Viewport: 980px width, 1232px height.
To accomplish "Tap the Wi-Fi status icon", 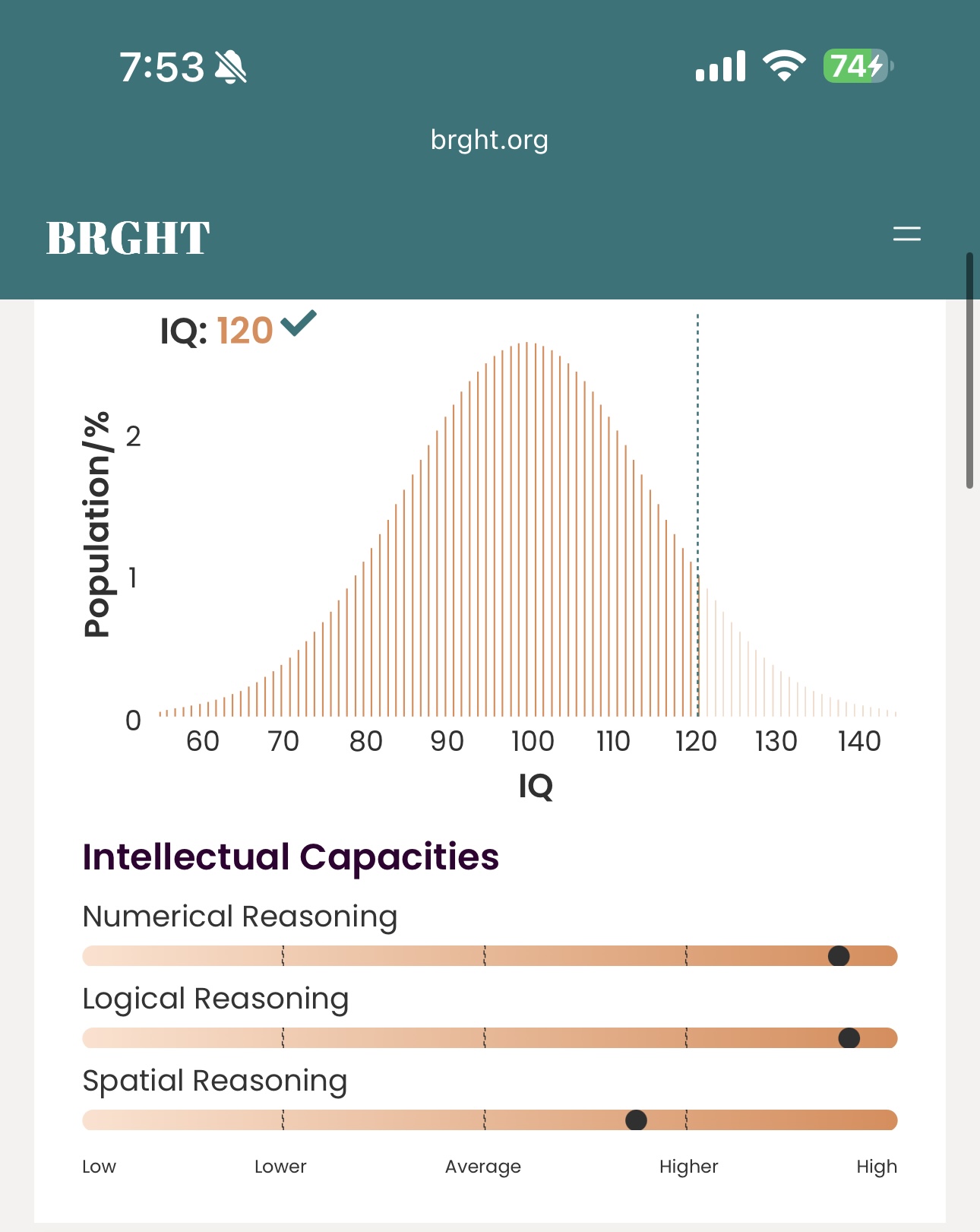I will [x=784, y=66].
